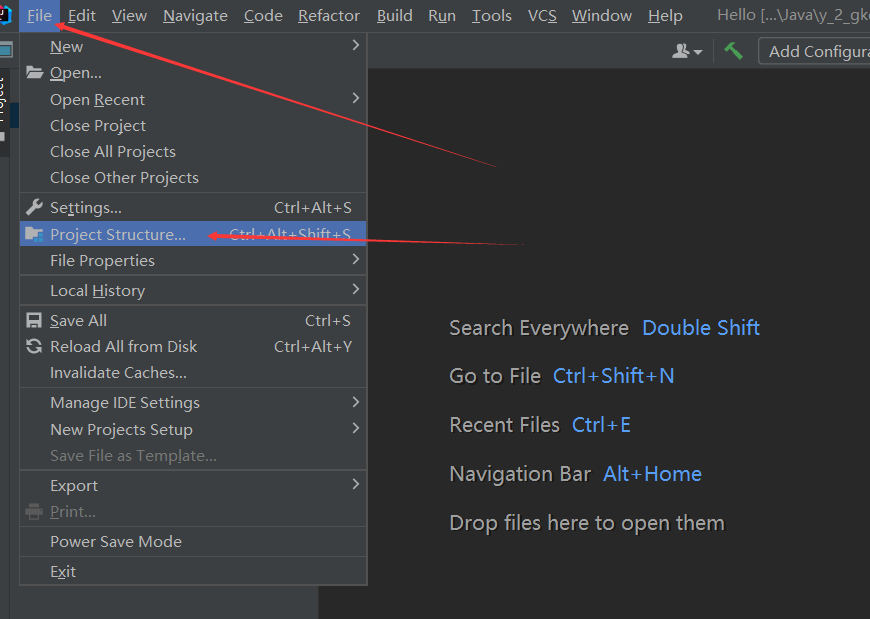Click the folder icon beside Open...

[34, 73]
